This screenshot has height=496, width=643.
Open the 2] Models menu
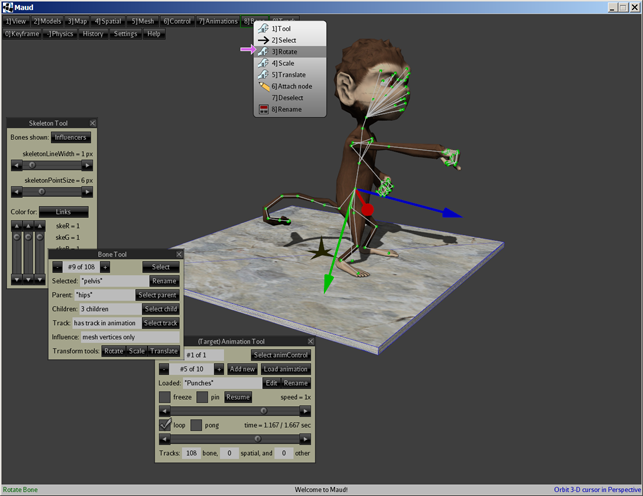click(x=47, y=21)
